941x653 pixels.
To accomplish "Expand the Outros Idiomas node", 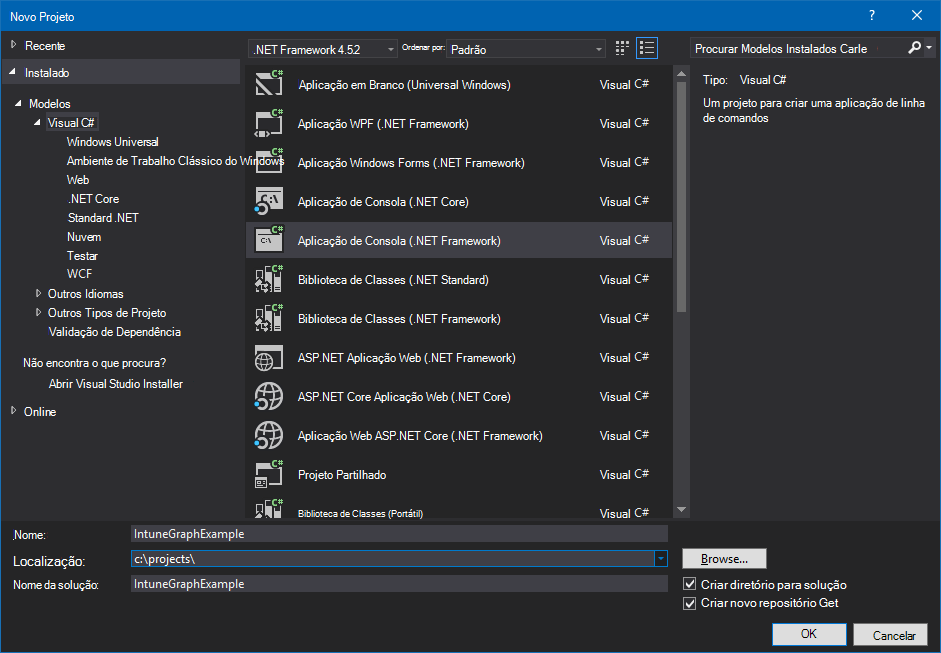I will 38,293.
